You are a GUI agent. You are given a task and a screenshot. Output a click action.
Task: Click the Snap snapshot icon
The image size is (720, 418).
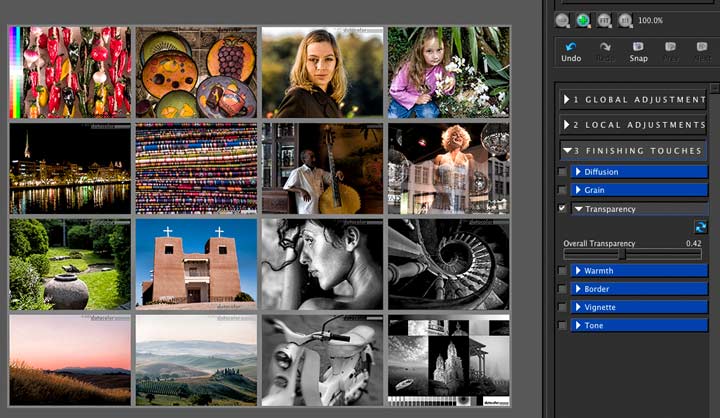coord(638,46)
